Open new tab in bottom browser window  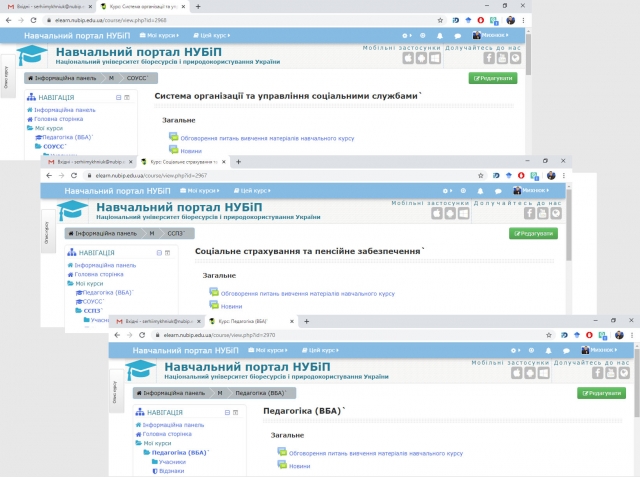click(307, 322)
